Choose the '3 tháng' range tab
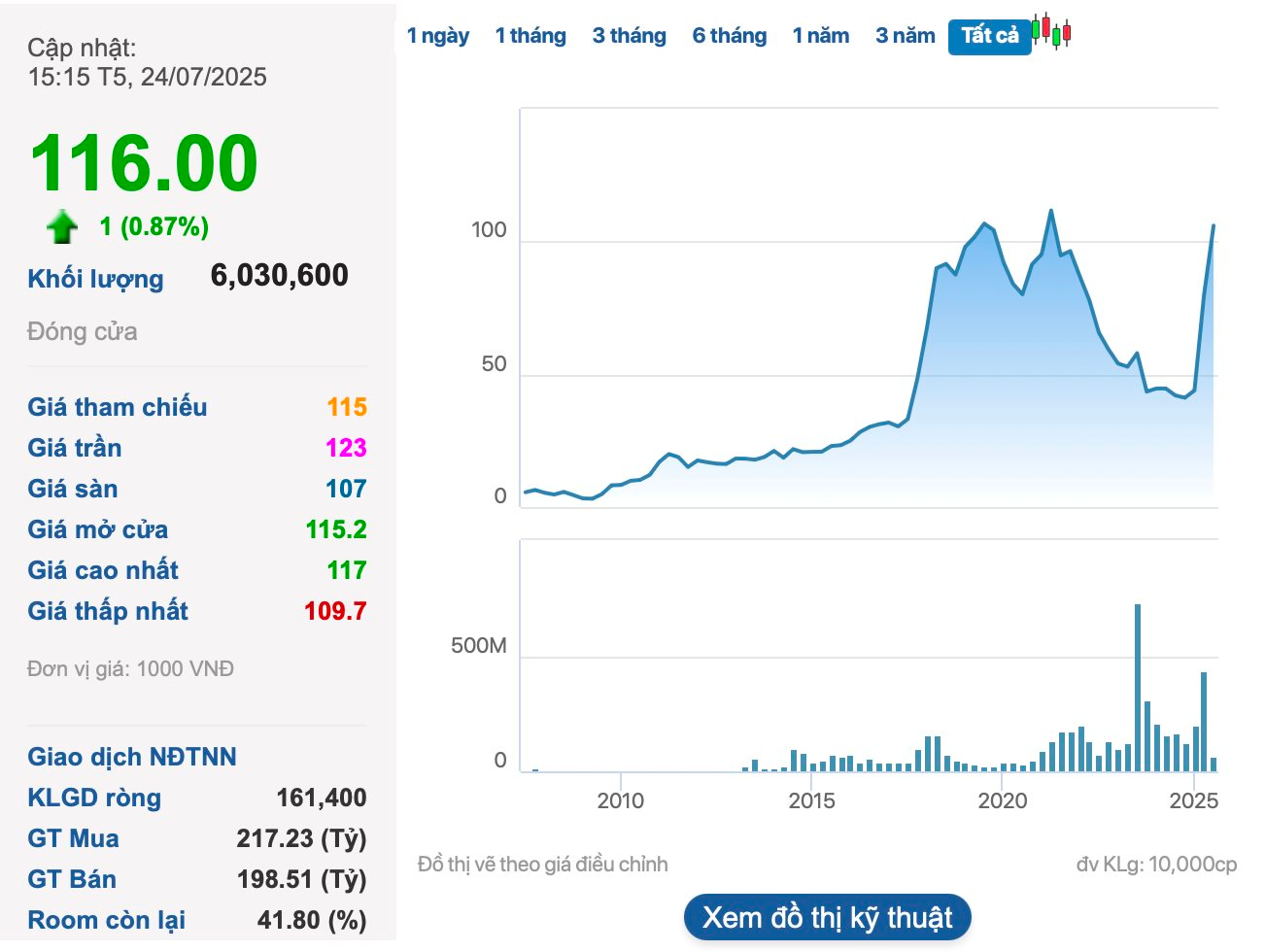This screenshot has height=952, width=1265. [x=630, y=36]
